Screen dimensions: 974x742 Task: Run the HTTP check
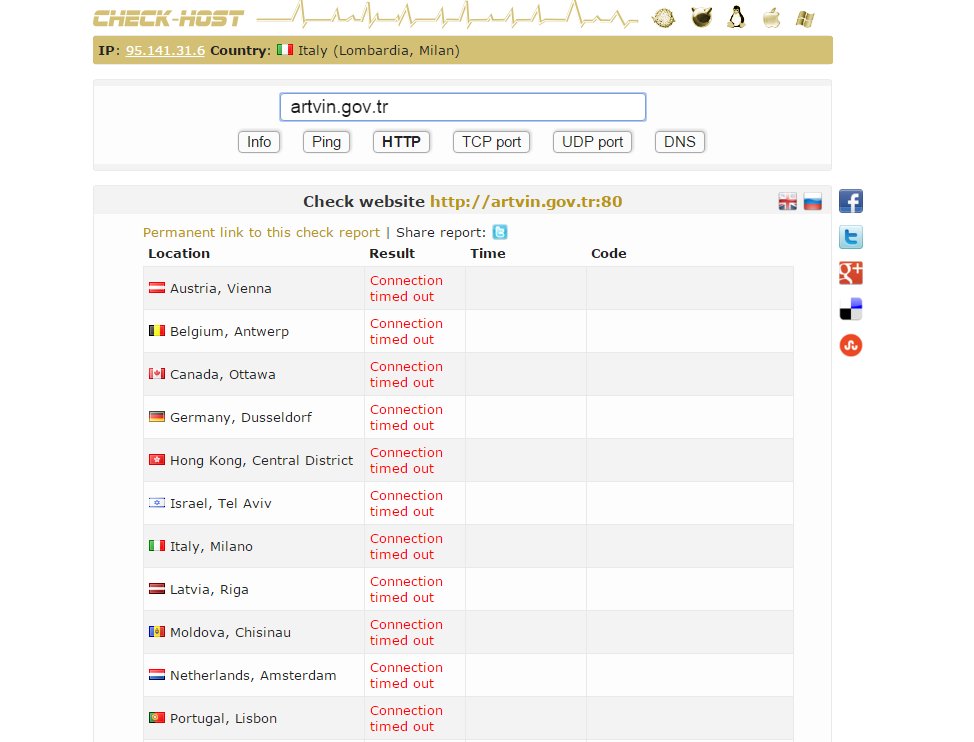click(401, 142)
